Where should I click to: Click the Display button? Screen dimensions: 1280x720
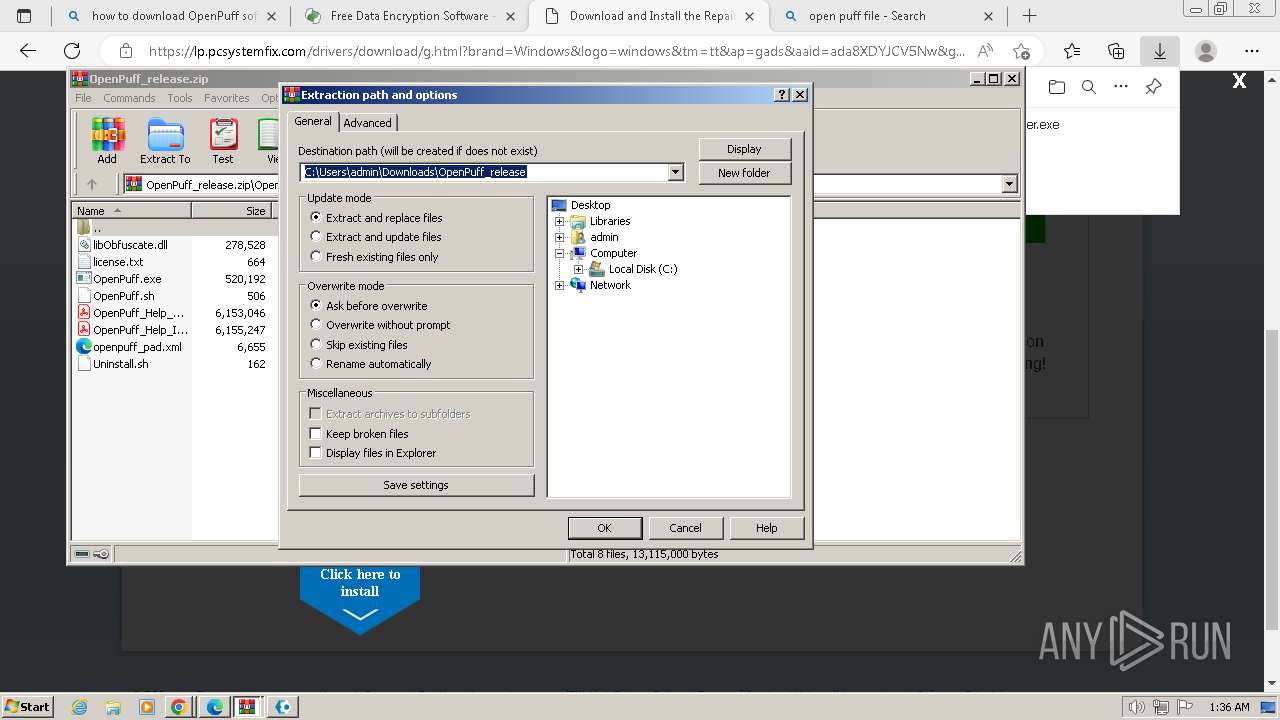(744, 149)
